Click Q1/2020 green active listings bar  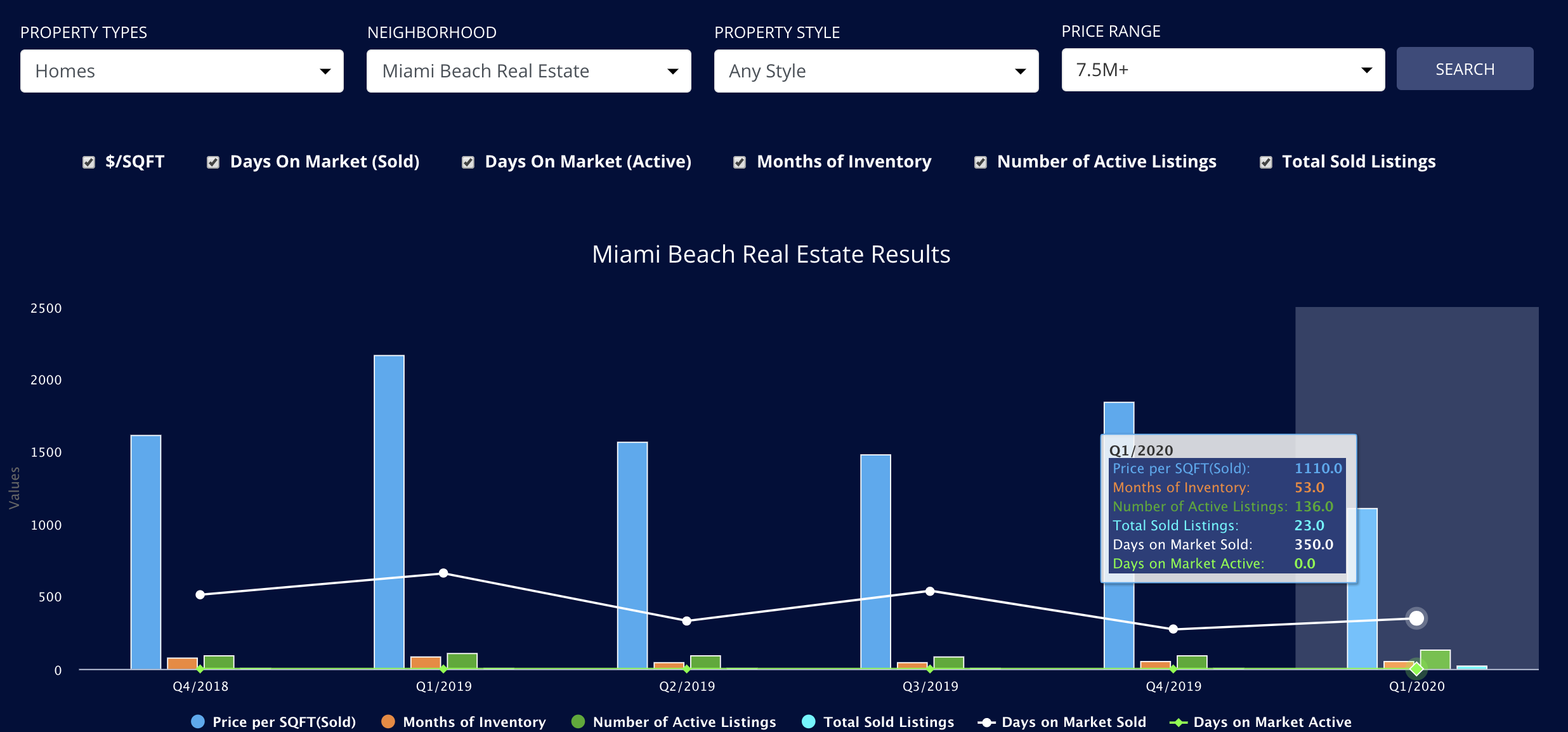pos(1435,660)
